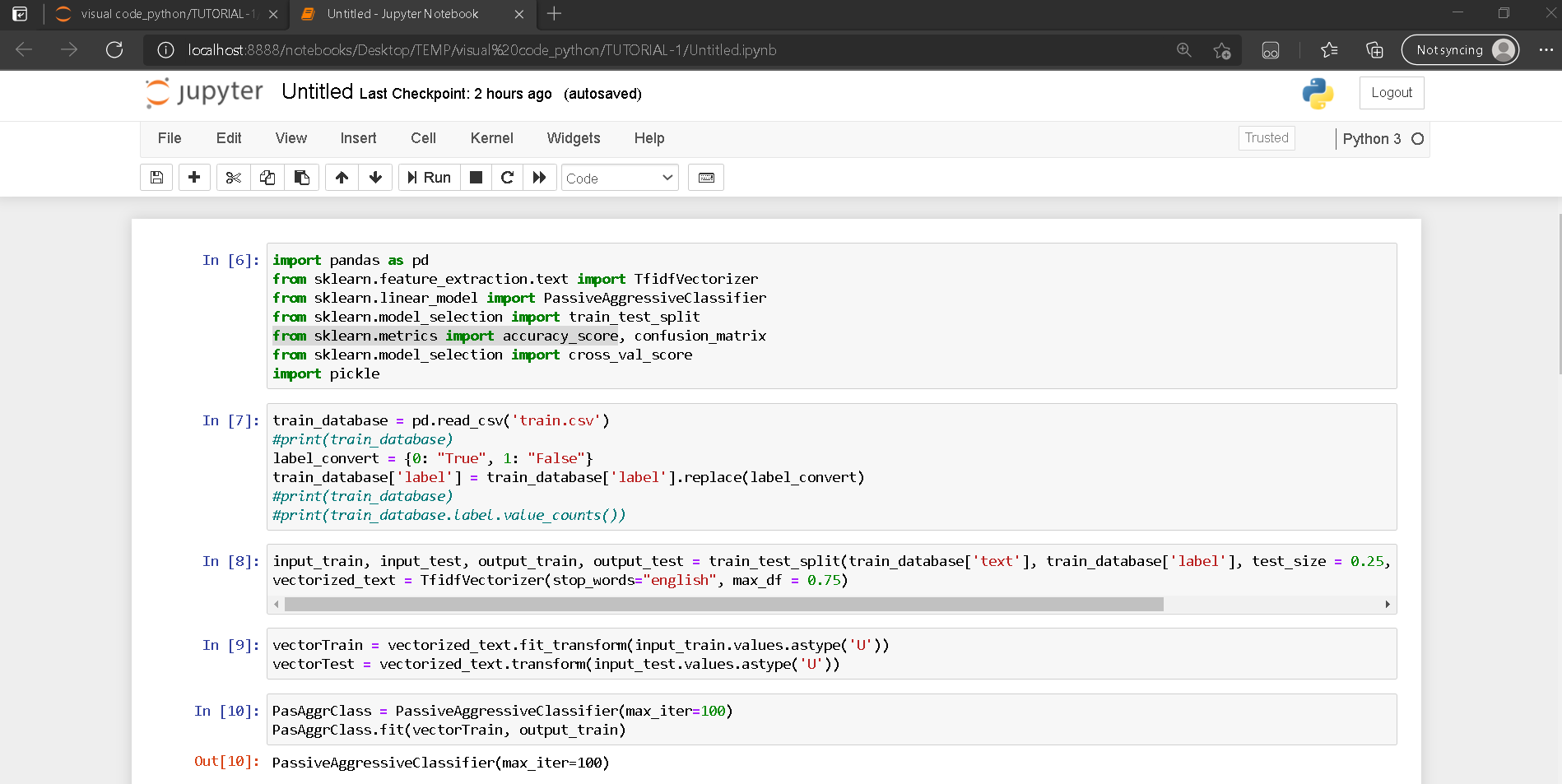Move selected cell down with the arrow

click(375, 178)
